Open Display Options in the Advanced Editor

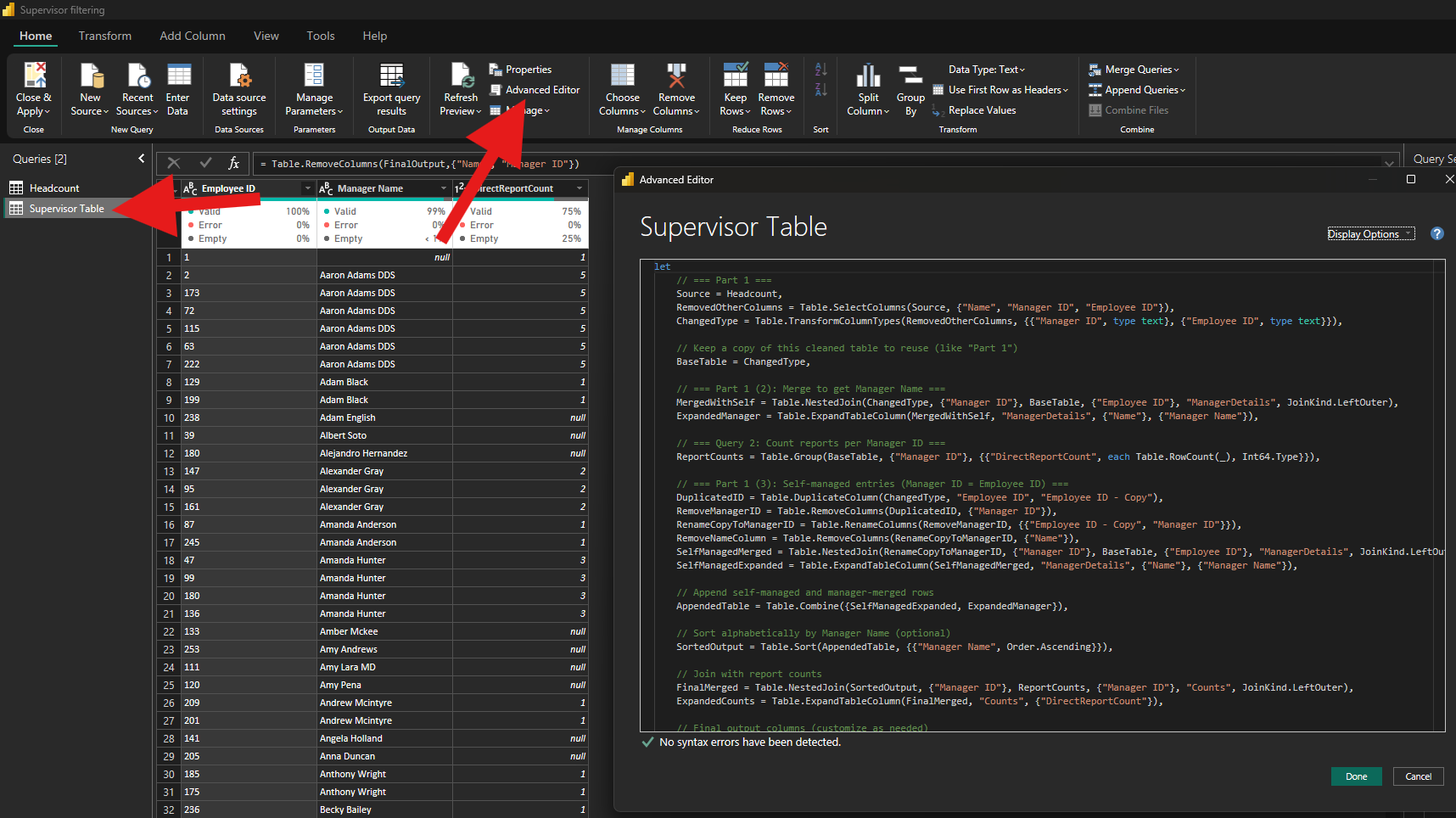1369,233
